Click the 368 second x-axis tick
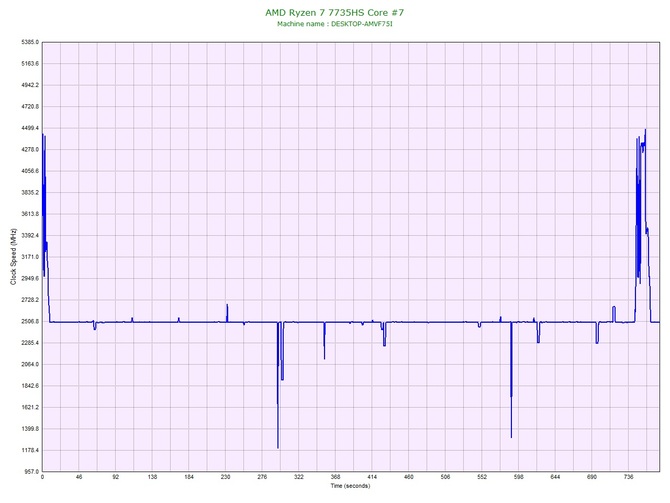 [x=335, y=478]
